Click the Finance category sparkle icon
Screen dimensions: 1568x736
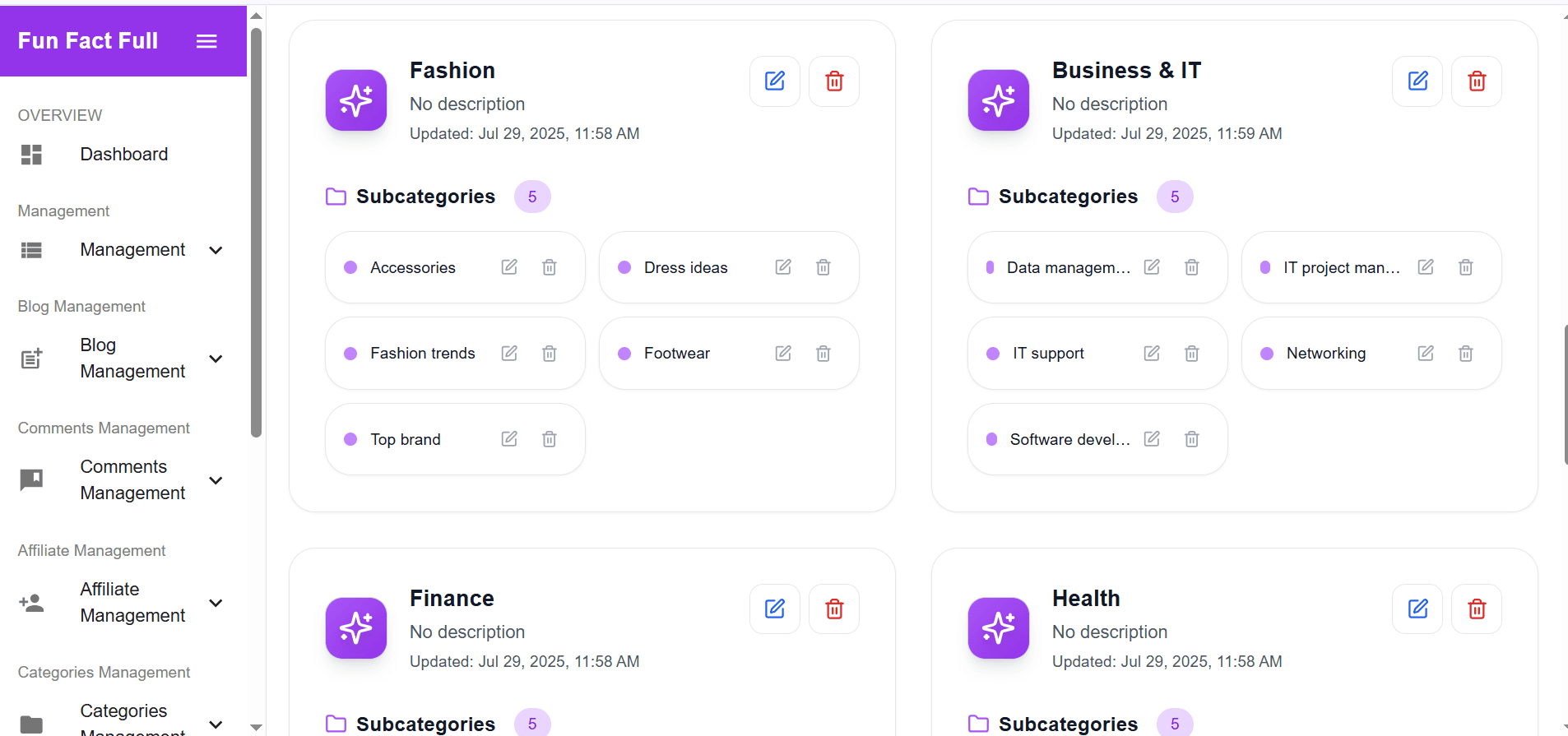point(356,628)
